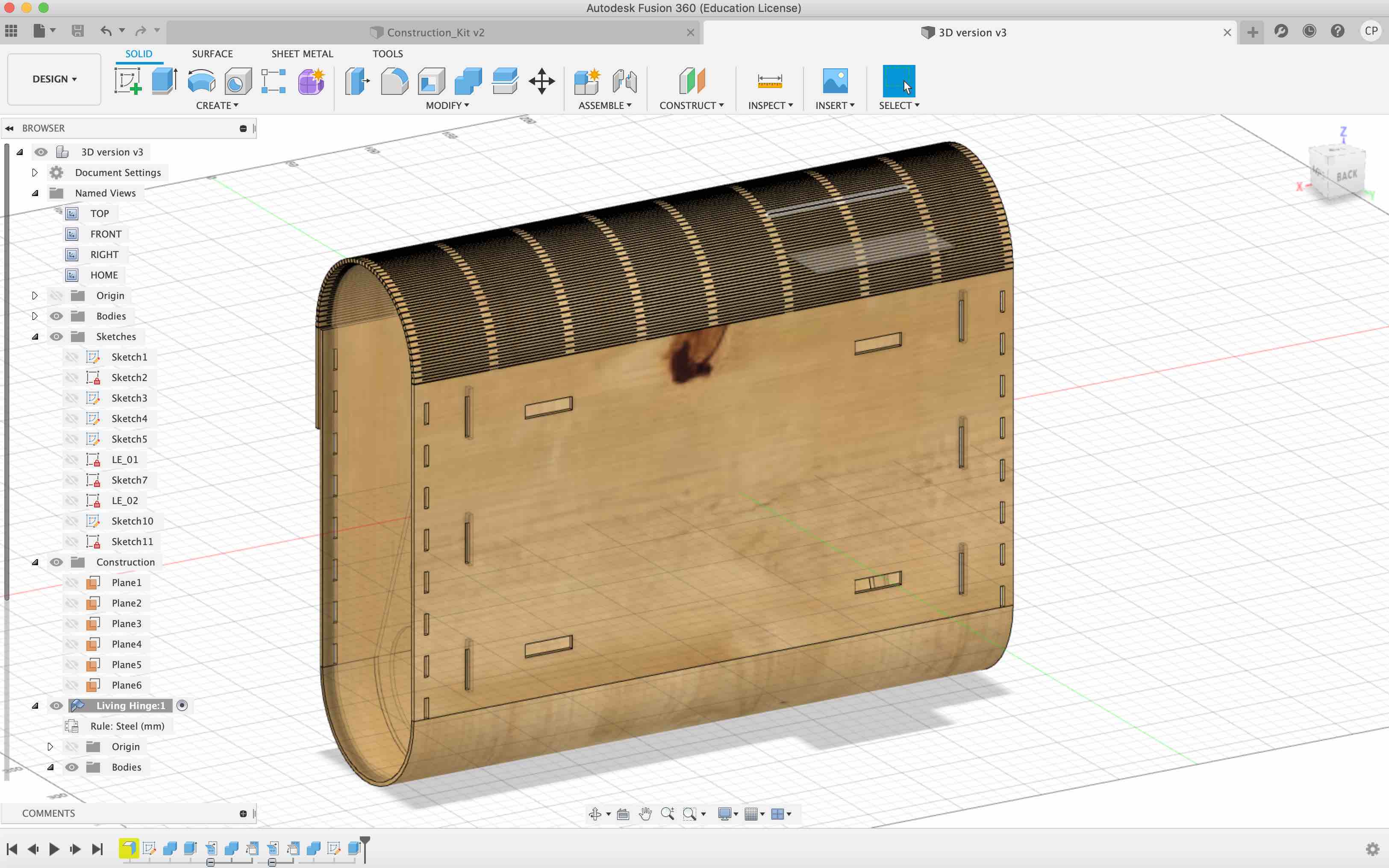Screen dimensions: 1389x868
Task: Show Plane1 by clicking its eye
Action: coord(71,583)
